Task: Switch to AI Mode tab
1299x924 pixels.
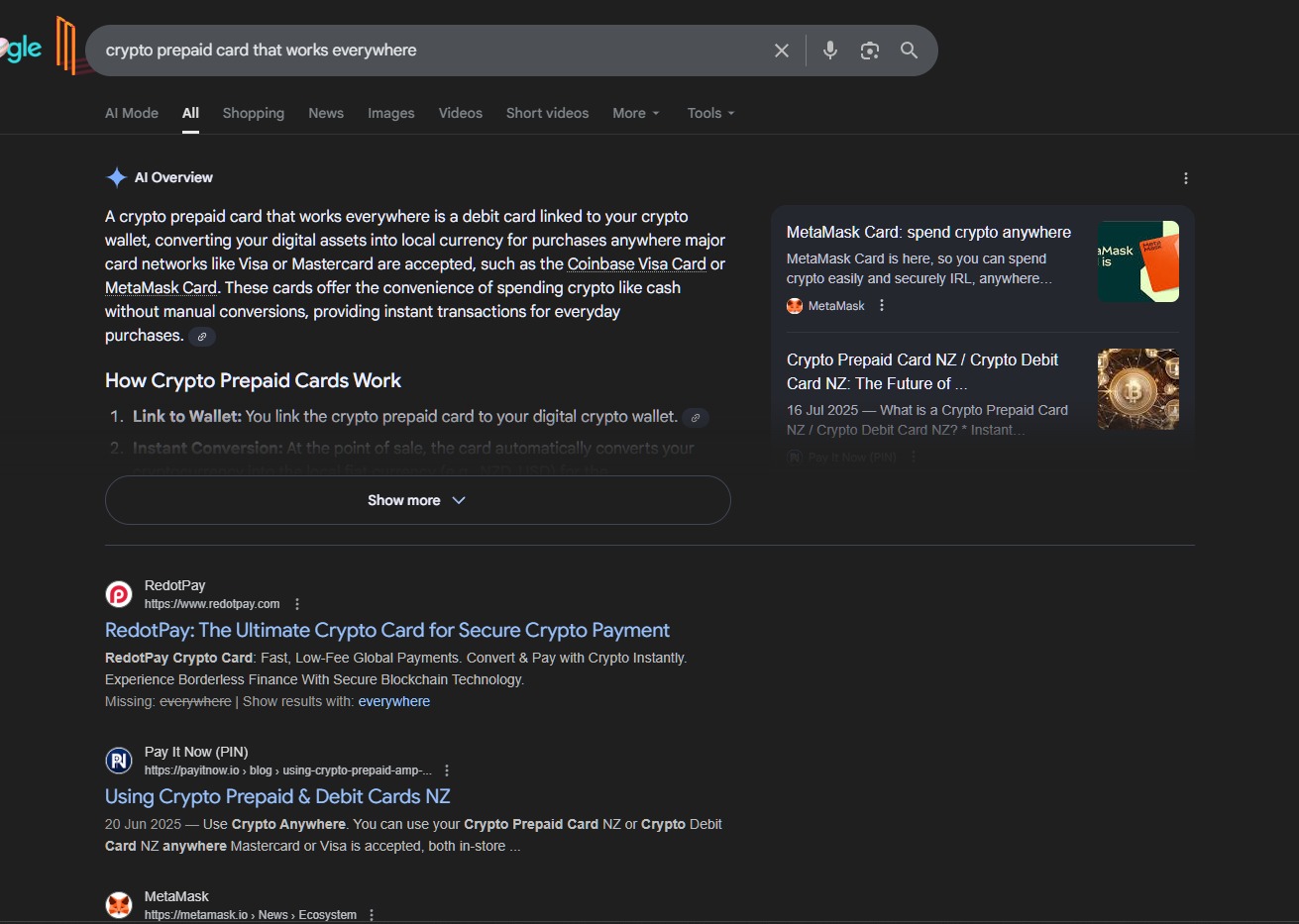Action: (x=132, y=113)
